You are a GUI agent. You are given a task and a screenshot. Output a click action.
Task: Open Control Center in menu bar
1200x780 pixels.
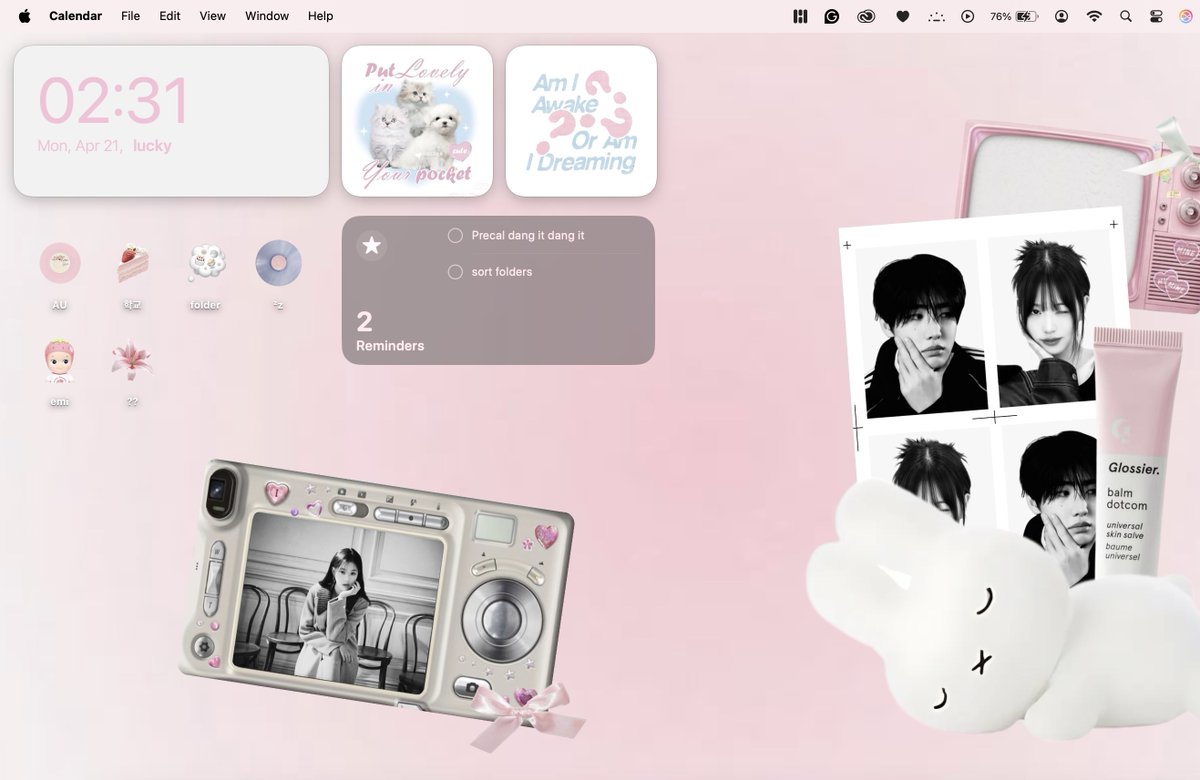tap(1156, 16)
